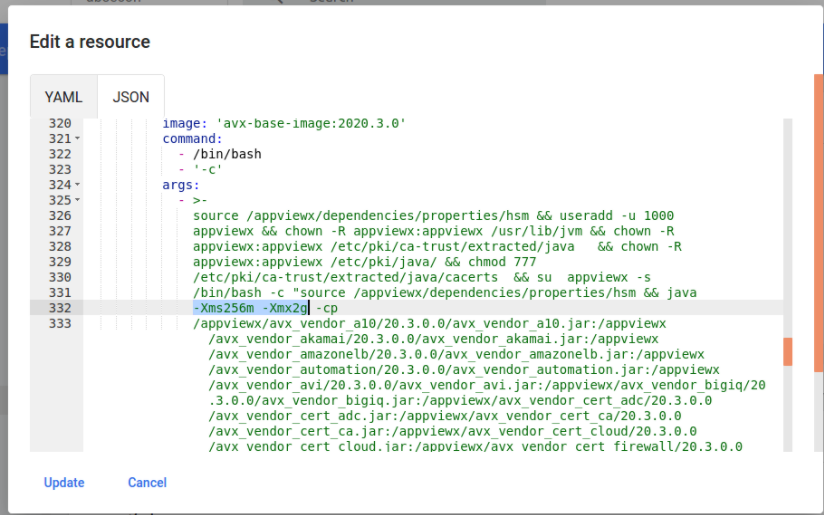Click line number 327 in gutter

(x=60, y=231)
